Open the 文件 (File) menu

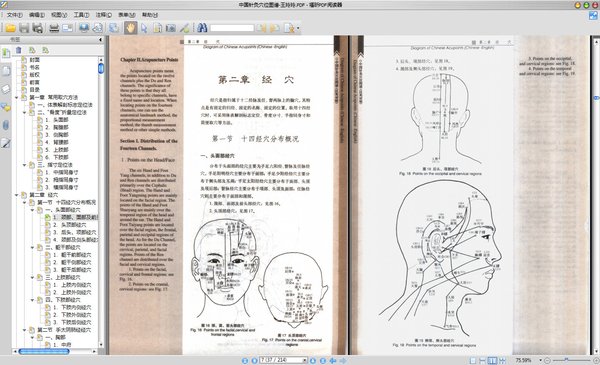(15, 15)
